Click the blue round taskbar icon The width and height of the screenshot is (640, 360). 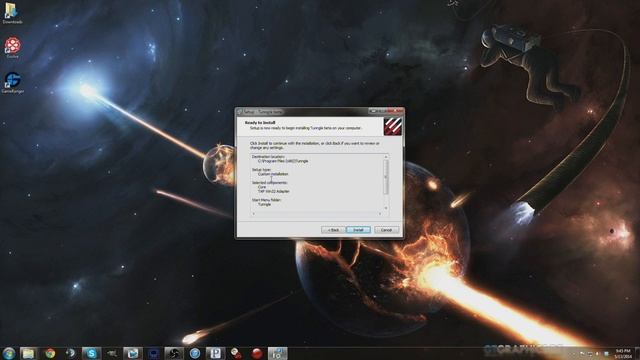click(x=195, y=353)
